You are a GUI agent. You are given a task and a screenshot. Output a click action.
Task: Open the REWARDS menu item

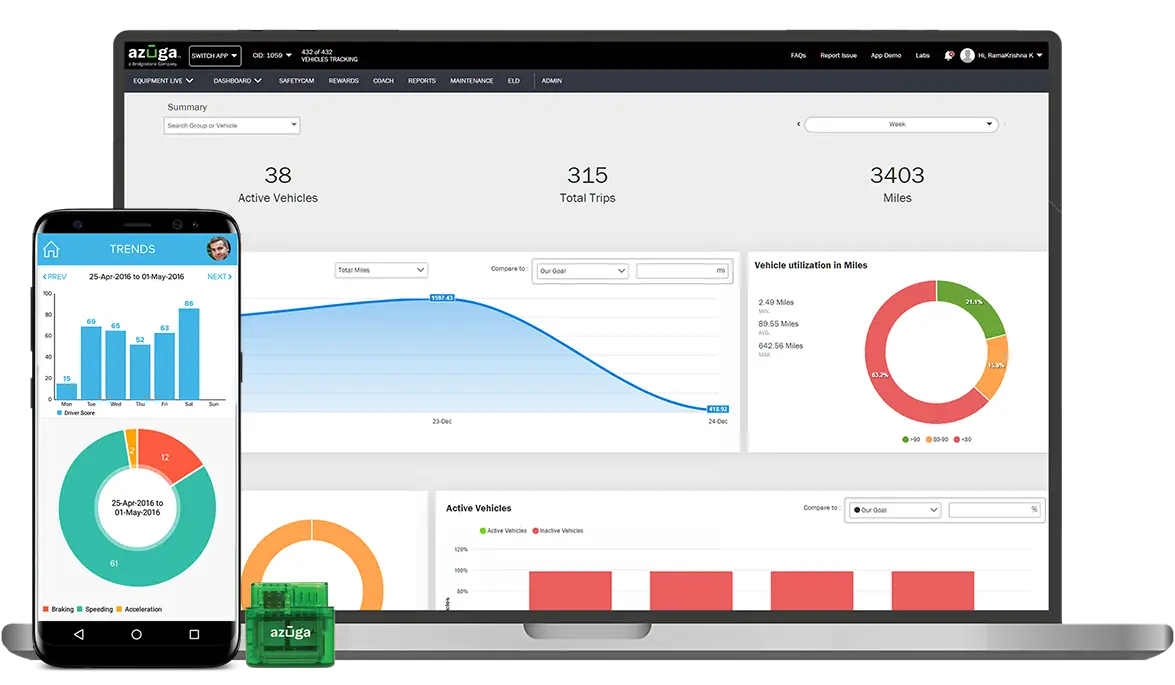[343, 81]
